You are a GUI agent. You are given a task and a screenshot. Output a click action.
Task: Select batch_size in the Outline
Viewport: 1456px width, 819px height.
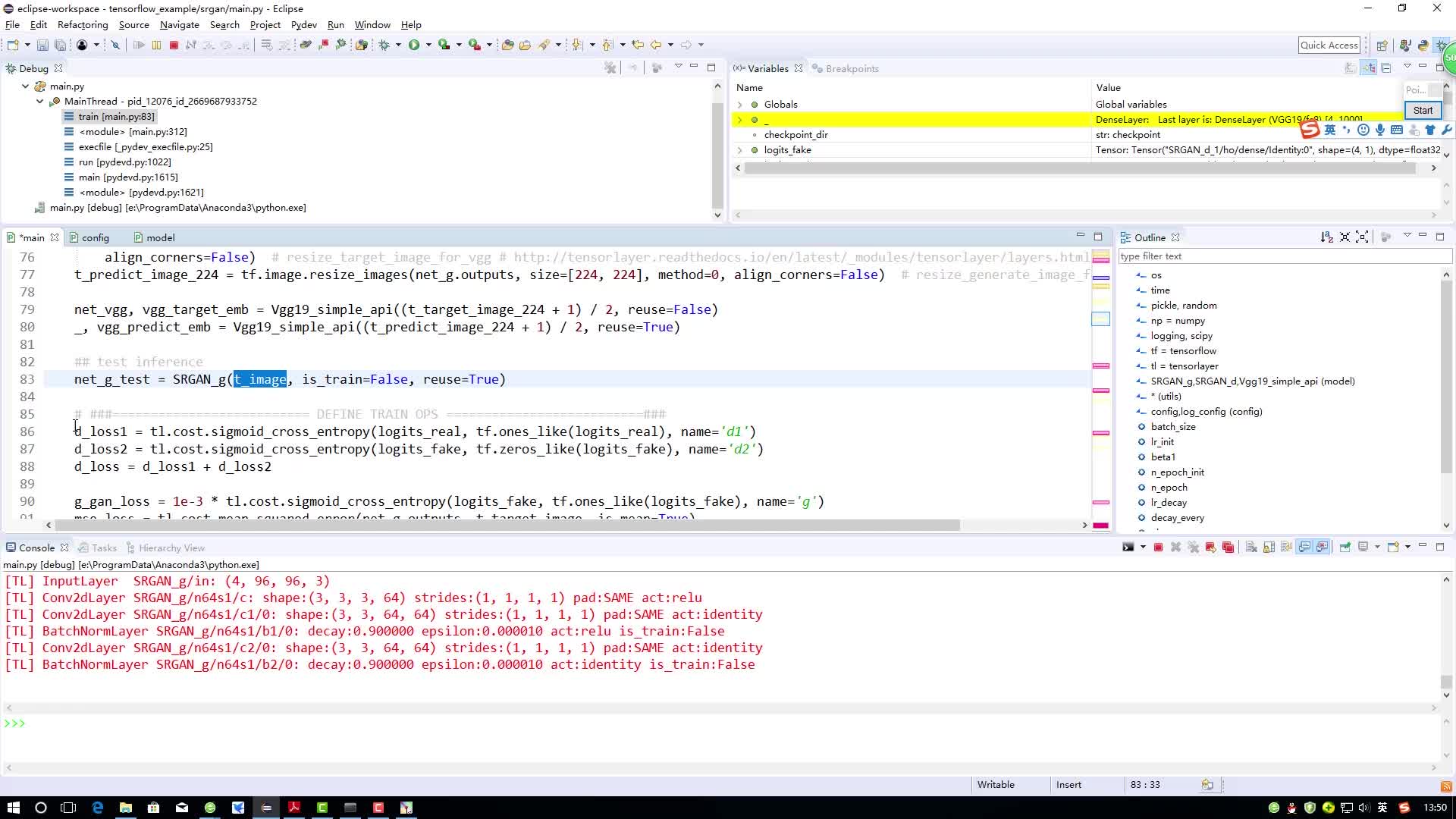(x=1173, y=427)
